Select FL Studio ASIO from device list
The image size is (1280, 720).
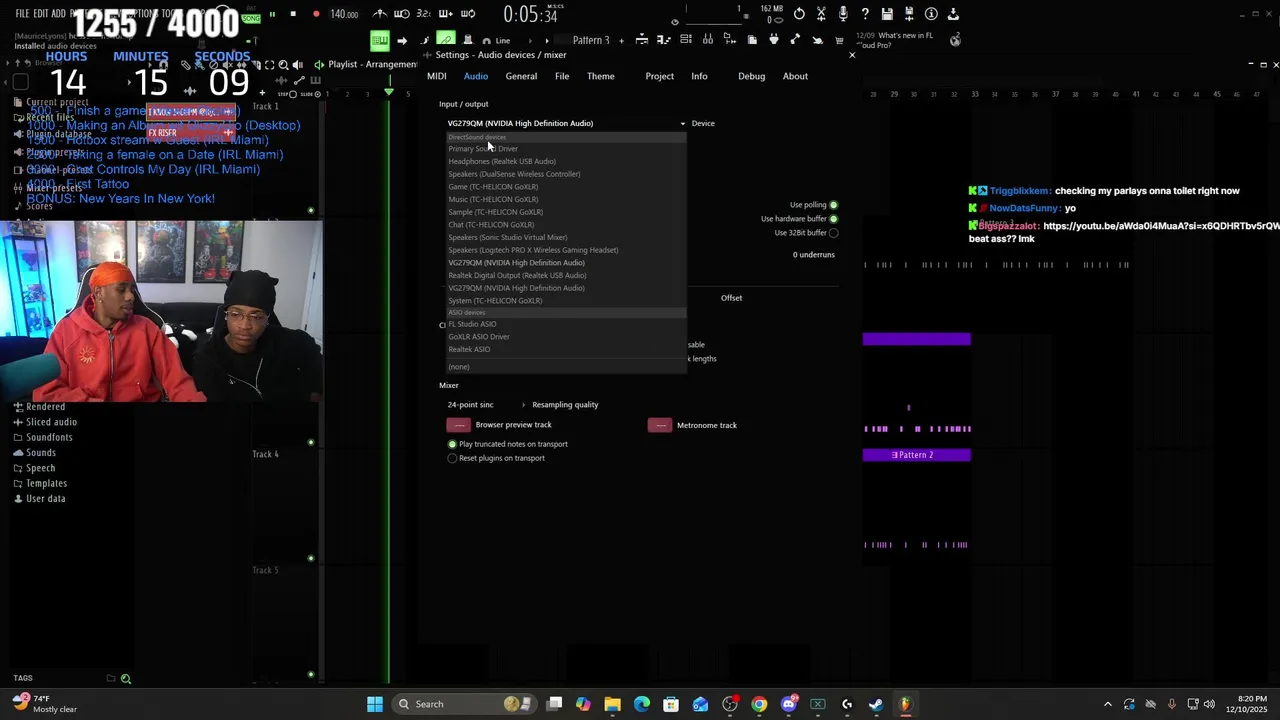point(566,324)
